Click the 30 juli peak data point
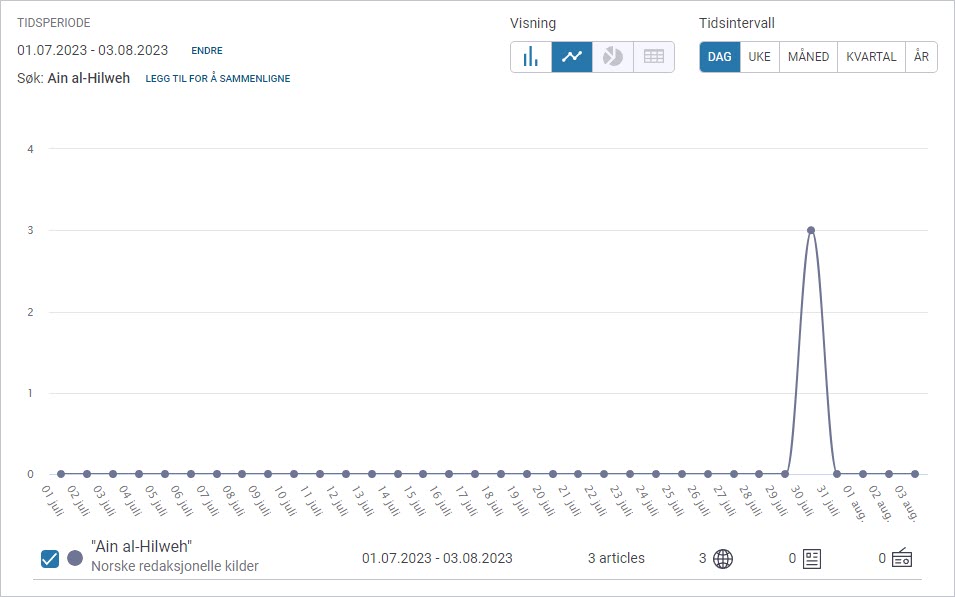This screenshot has width=955, height=597. (x=811, y=230)
